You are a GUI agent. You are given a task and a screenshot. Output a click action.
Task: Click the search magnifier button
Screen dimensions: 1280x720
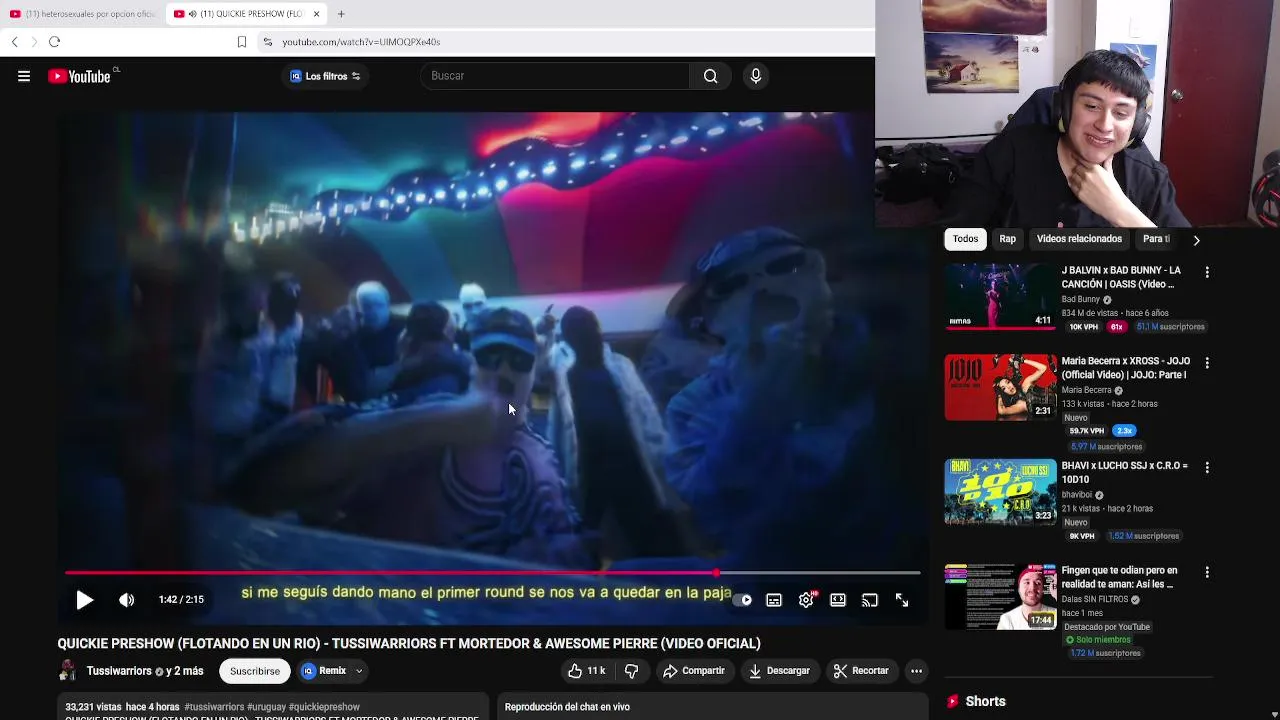710,76
